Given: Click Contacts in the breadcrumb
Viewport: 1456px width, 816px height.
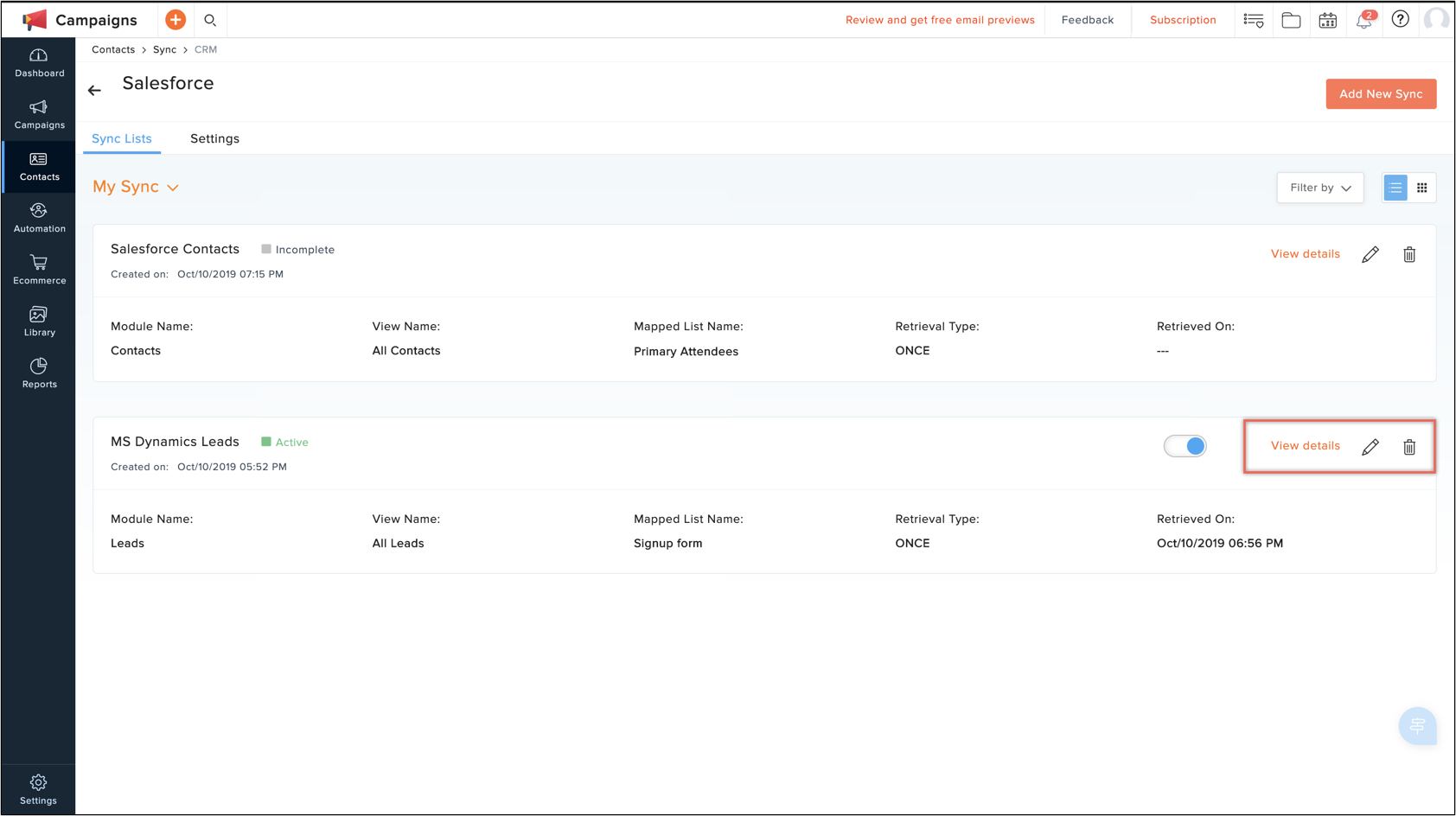Looking at the screenshot, I should [113, 49].
